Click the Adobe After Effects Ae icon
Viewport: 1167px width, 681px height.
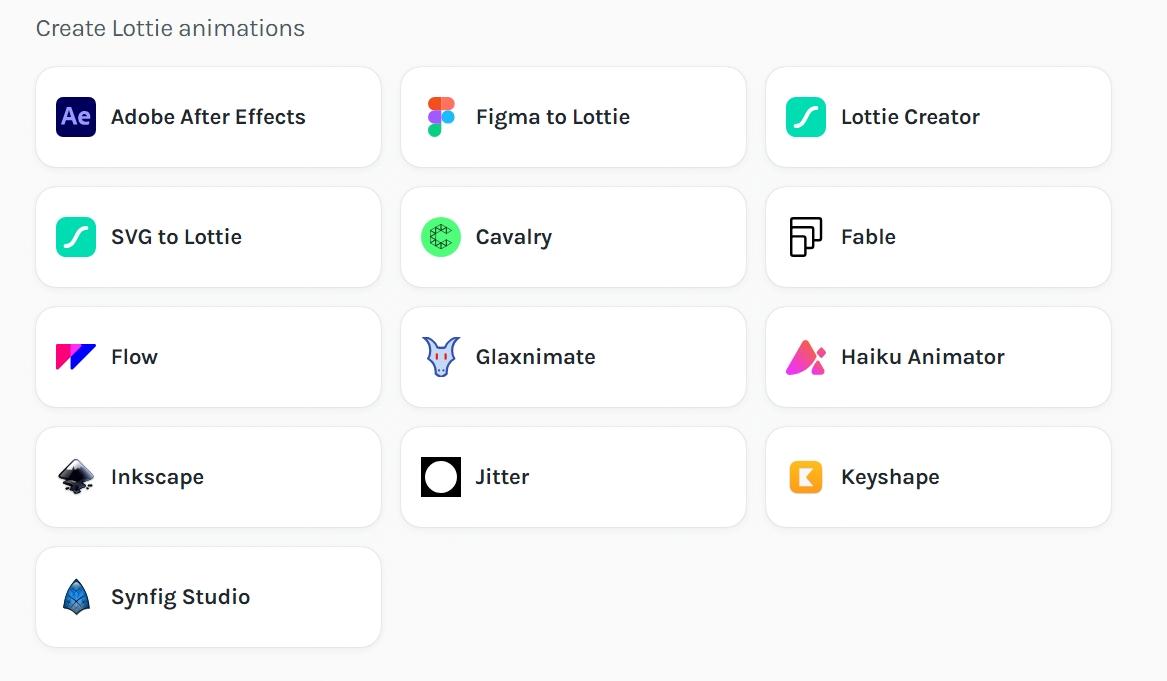(x=76, y=117)
